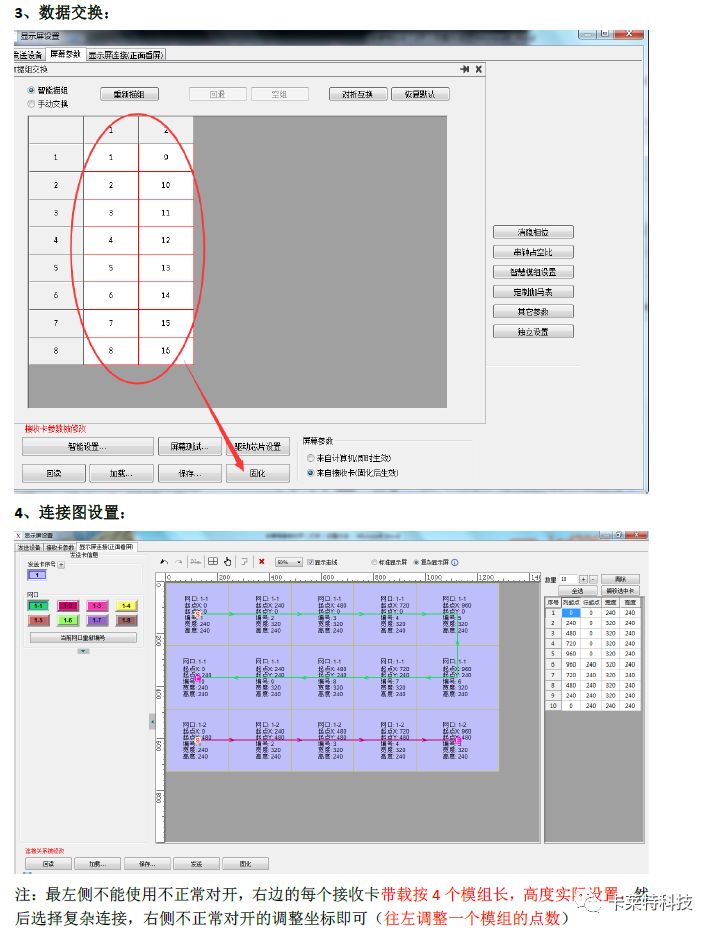Screen dimensions: 715x933
Task: Select the hand pan tool
Action: tap(228, 561)
